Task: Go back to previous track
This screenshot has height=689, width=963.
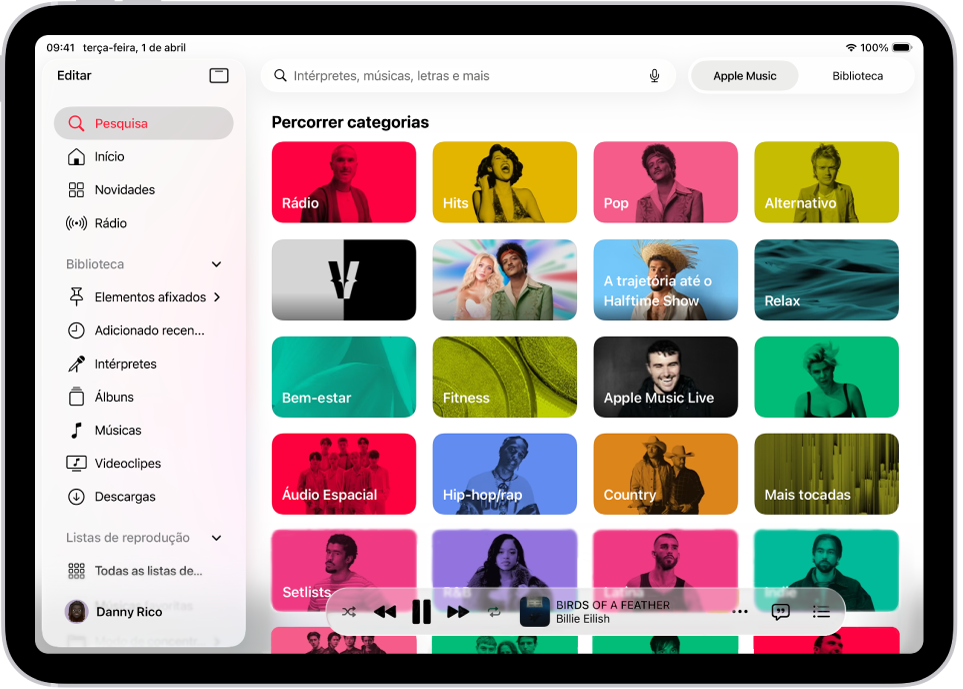Action: point(385,612)
